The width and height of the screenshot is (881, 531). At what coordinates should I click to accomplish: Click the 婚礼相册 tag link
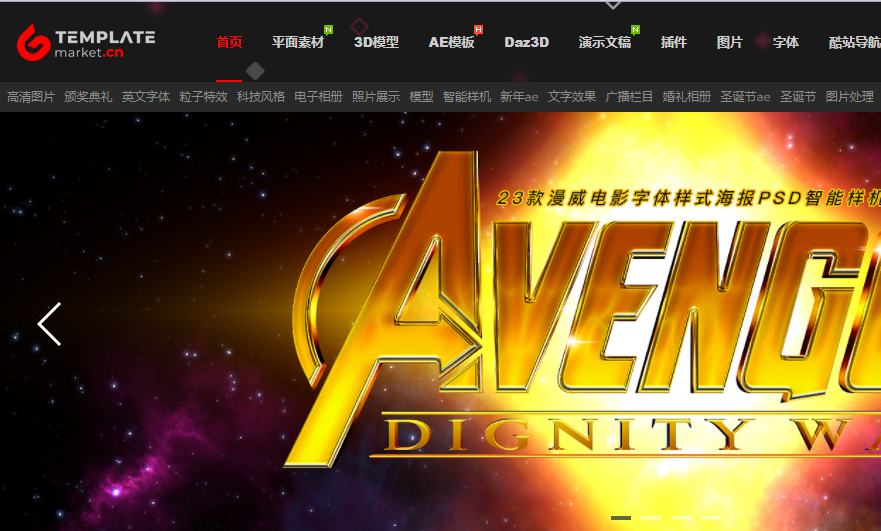687,97
